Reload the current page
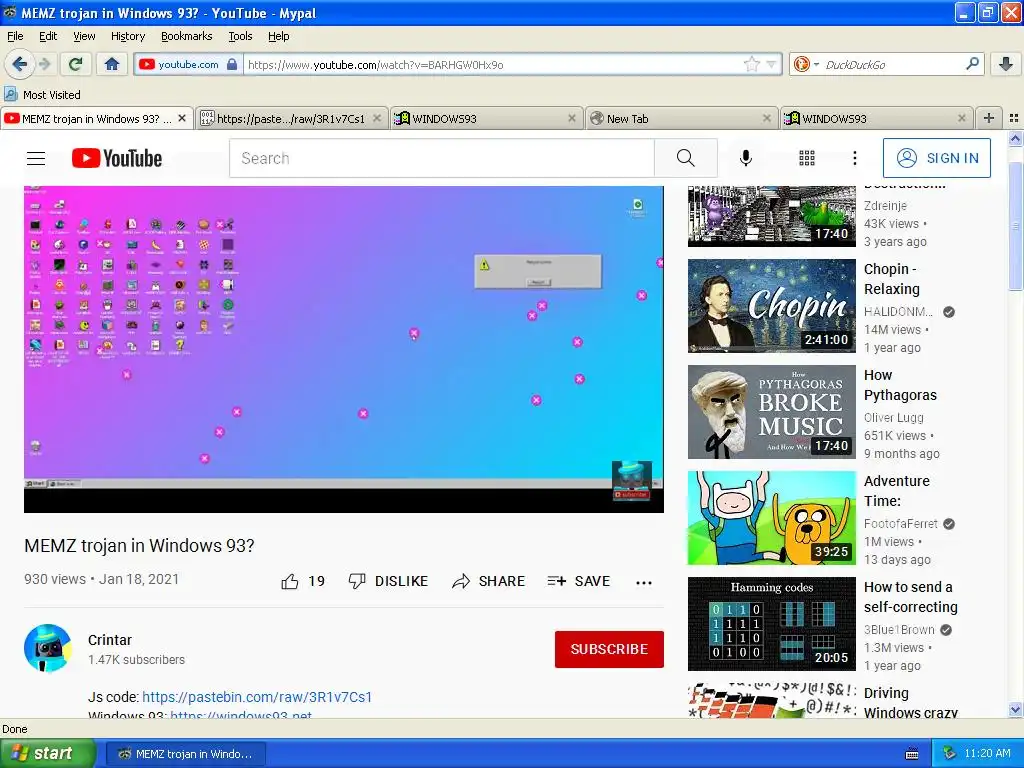This screenshot has height=768, width=1024. point(76,64)
